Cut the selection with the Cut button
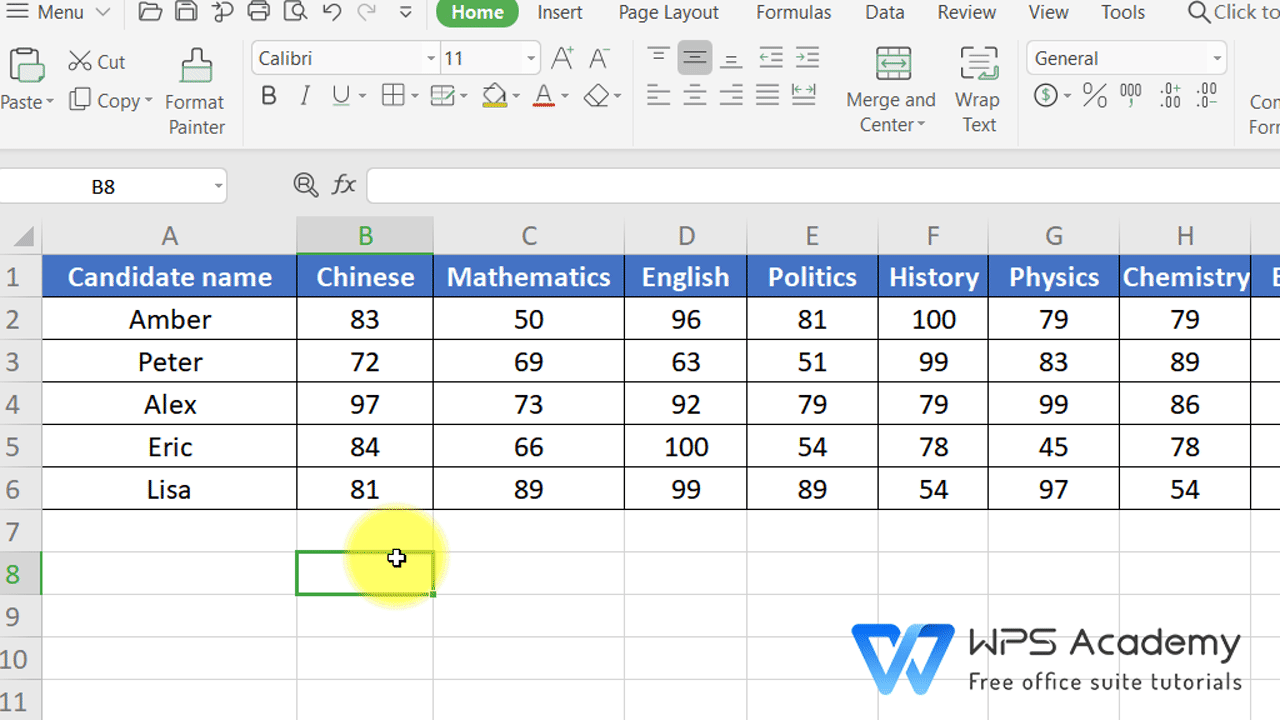The image size is (1280, 720). pos(97,62)
